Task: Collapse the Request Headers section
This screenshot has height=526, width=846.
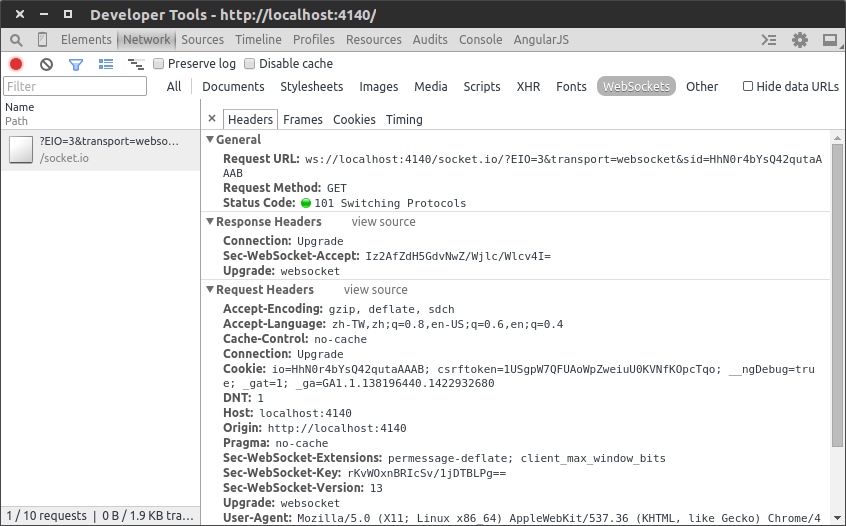Action: [x=210, y=290]
